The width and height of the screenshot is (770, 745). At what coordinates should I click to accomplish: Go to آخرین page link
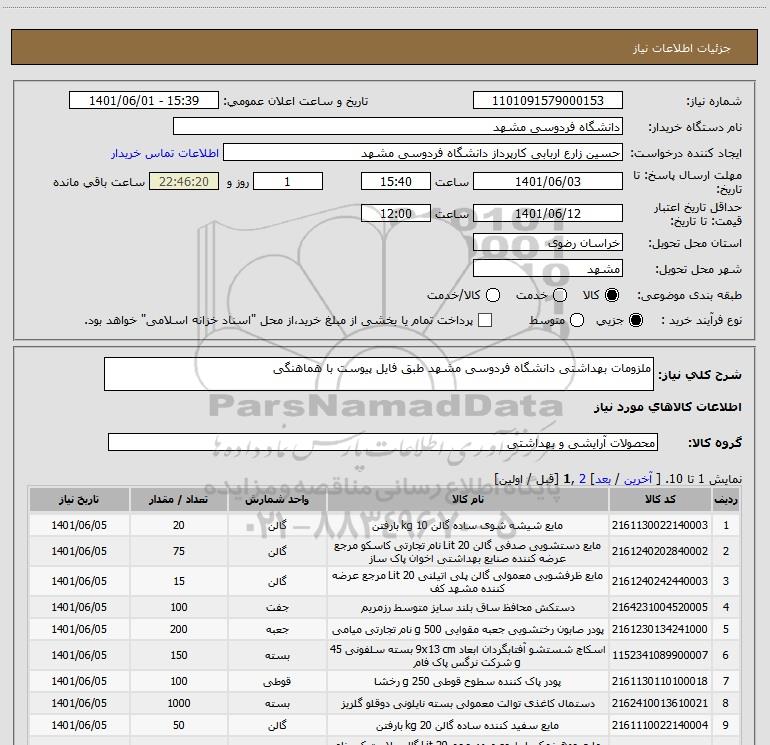coord(638,479)
